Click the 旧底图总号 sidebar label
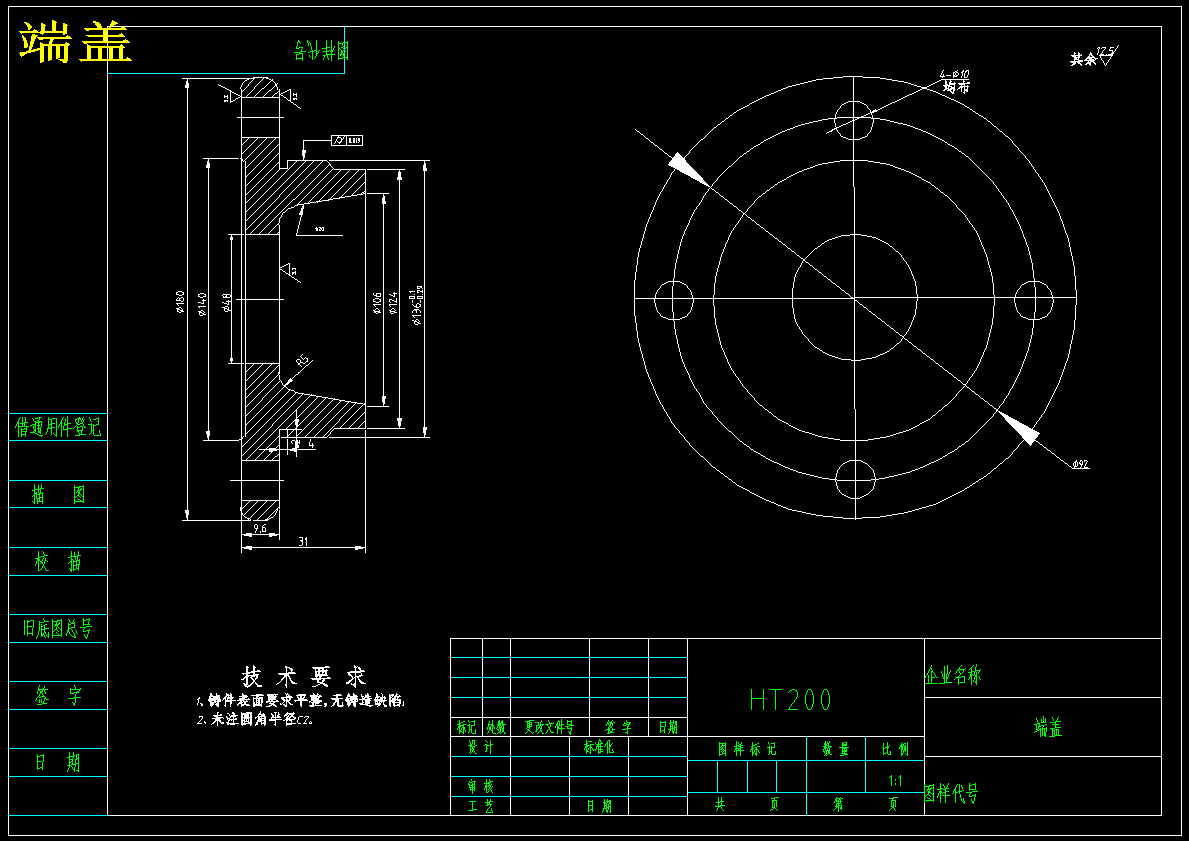 click(x=58, y=629)
